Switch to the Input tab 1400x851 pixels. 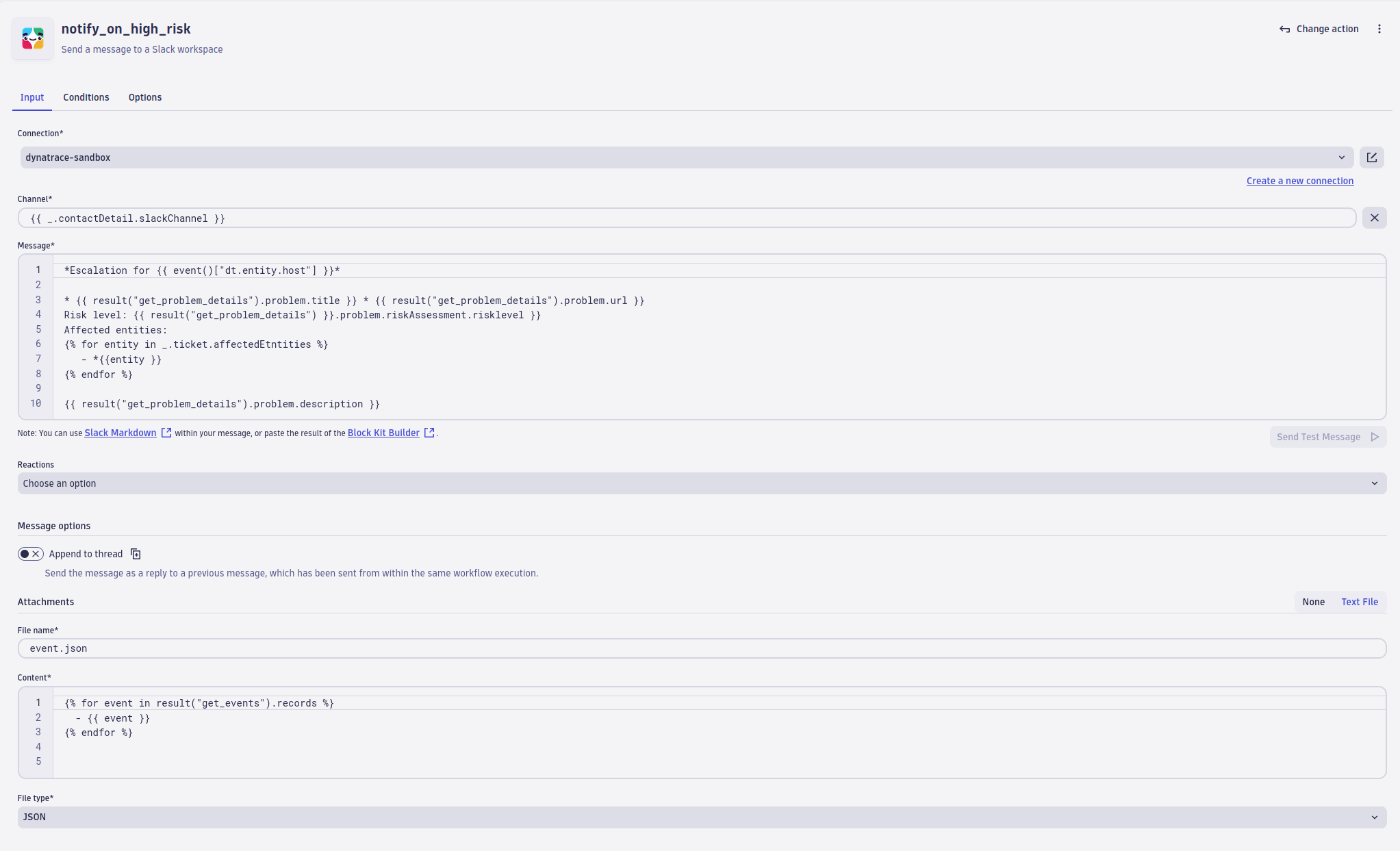point(32,97)
